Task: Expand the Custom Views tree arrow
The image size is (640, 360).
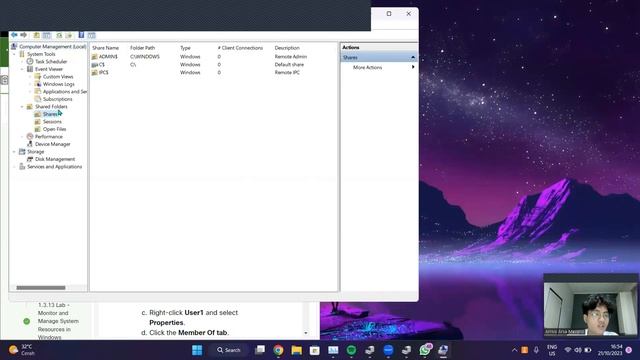Action: point(30,77)
